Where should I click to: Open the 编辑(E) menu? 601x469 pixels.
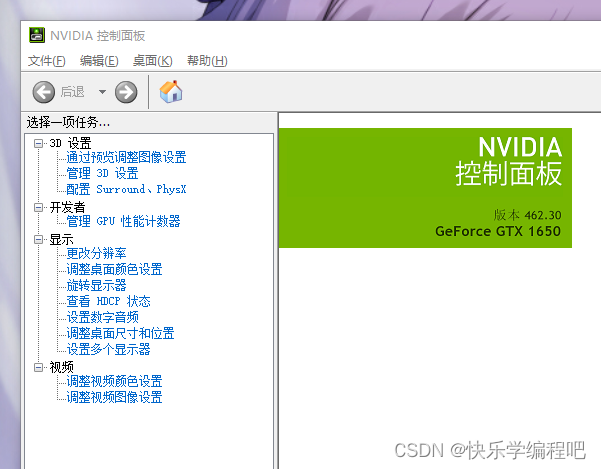[x=99, y=61]
